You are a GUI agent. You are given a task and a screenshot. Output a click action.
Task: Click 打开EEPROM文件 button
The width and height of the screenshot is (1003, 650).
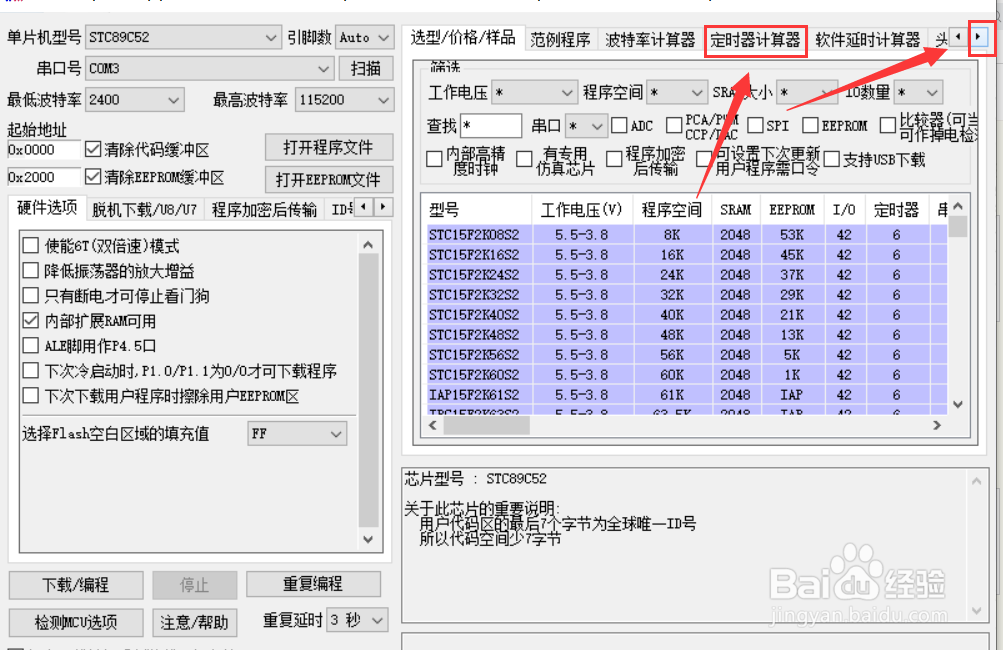329,179
